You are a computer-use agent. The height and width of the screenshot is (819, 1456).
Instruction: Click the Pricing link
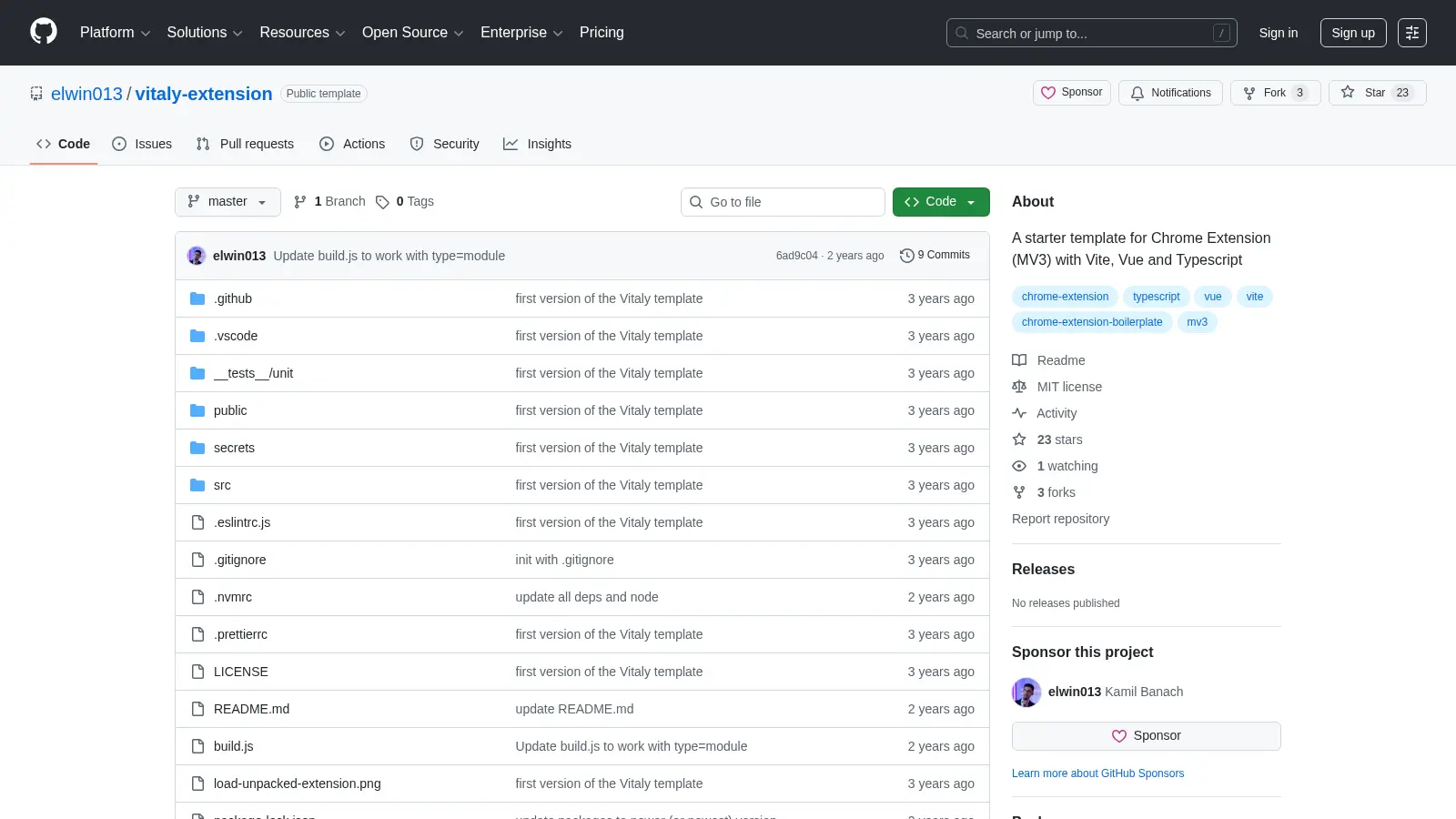pyautogui.click(x=602, y=33)
